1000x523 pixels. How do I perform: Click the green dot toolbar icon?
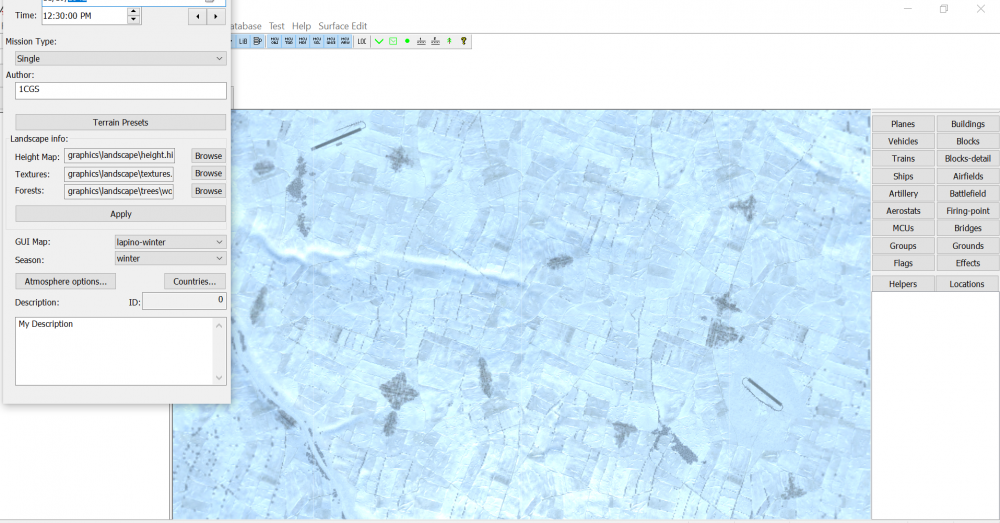click(407, 41)
